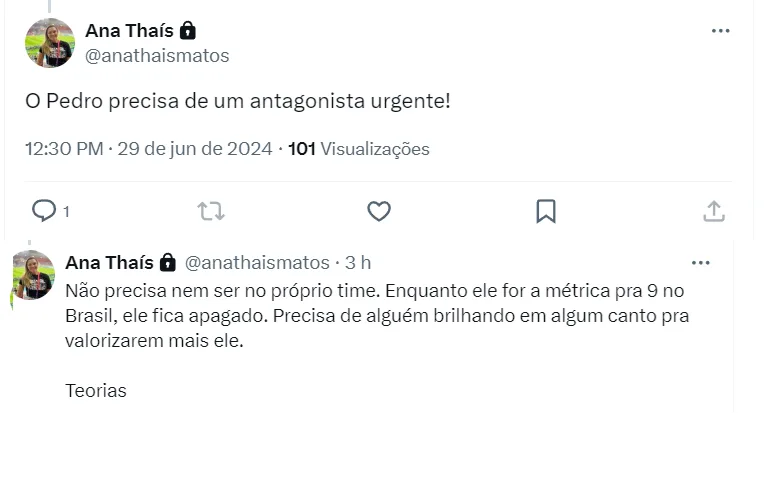This screenshot has height=483, width=775.
Task: Click the reply speech bubble icon
Action: point(44,210)
